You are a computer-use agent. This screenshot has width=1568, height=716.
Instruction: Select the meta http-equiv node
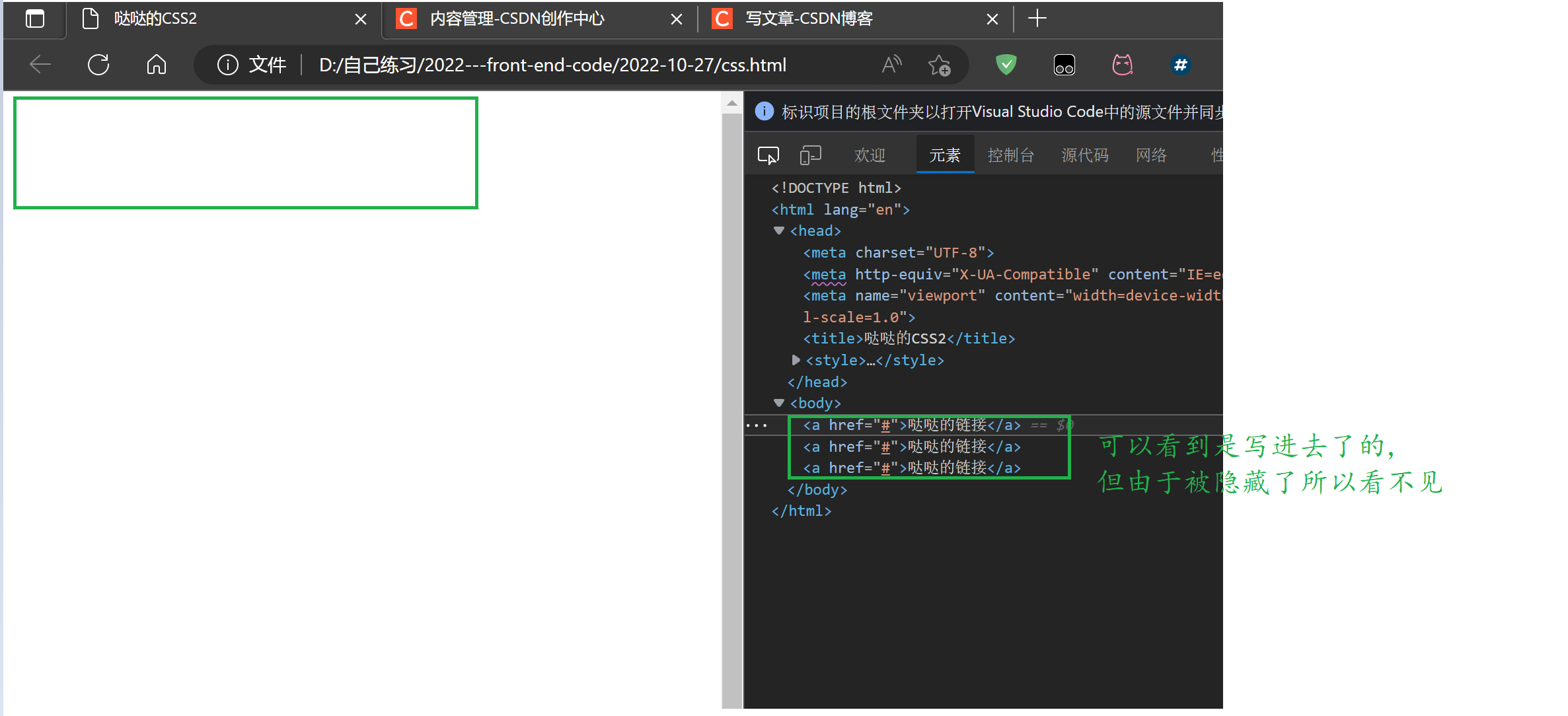click(x=1012, y=274)
